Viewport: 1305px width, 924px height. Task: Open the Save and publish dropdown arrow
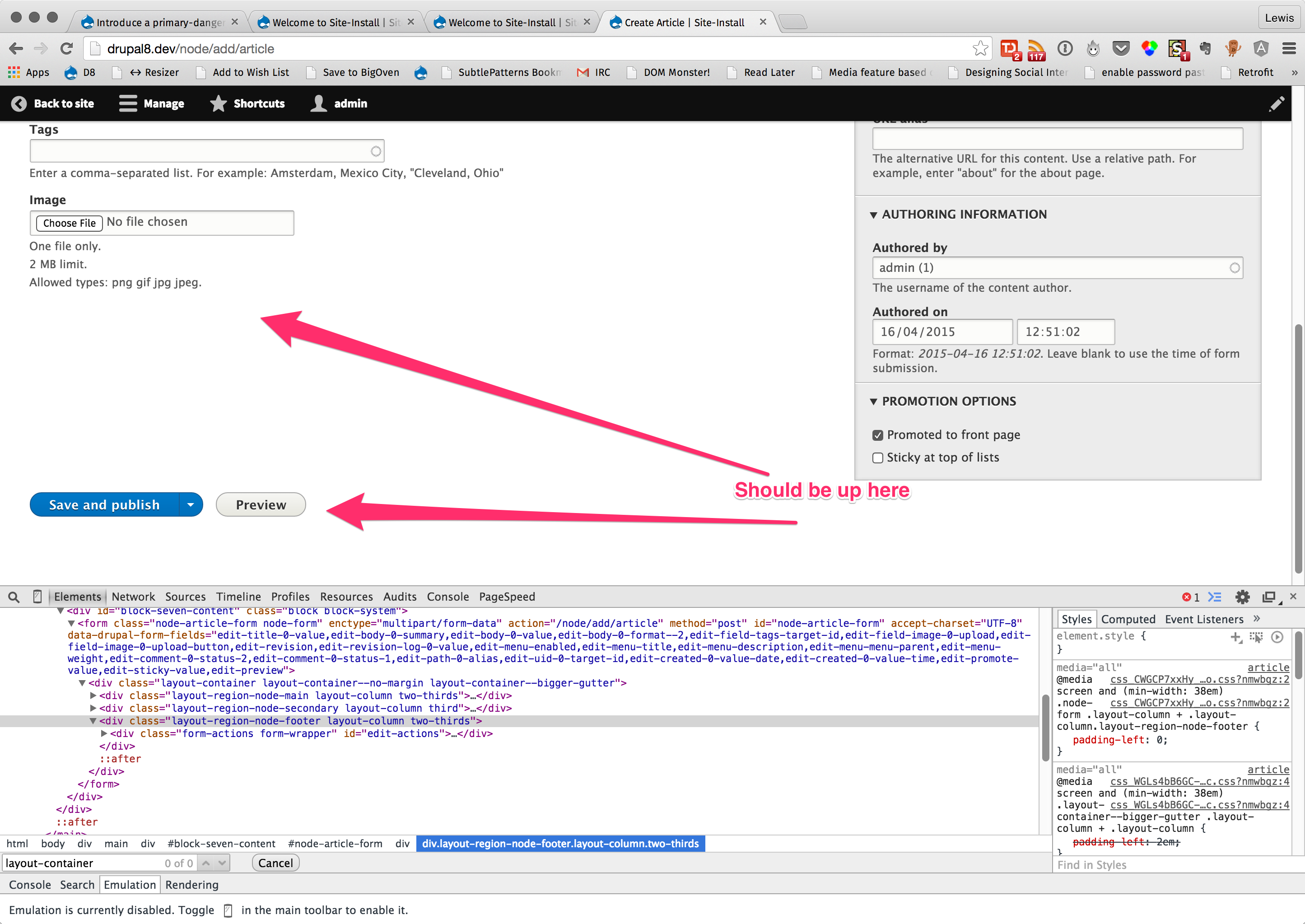pos(191,504)
